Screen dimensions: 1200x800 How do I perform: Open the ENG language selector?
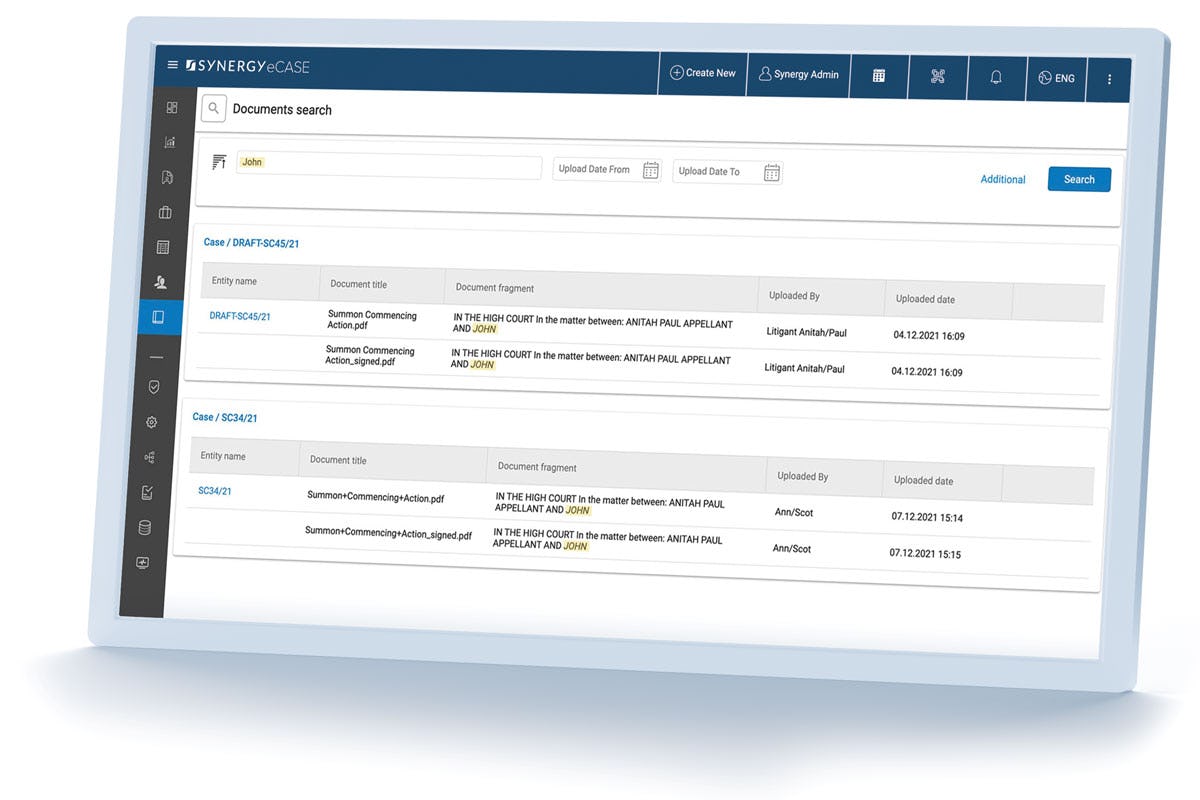(x=1056, y=78)
